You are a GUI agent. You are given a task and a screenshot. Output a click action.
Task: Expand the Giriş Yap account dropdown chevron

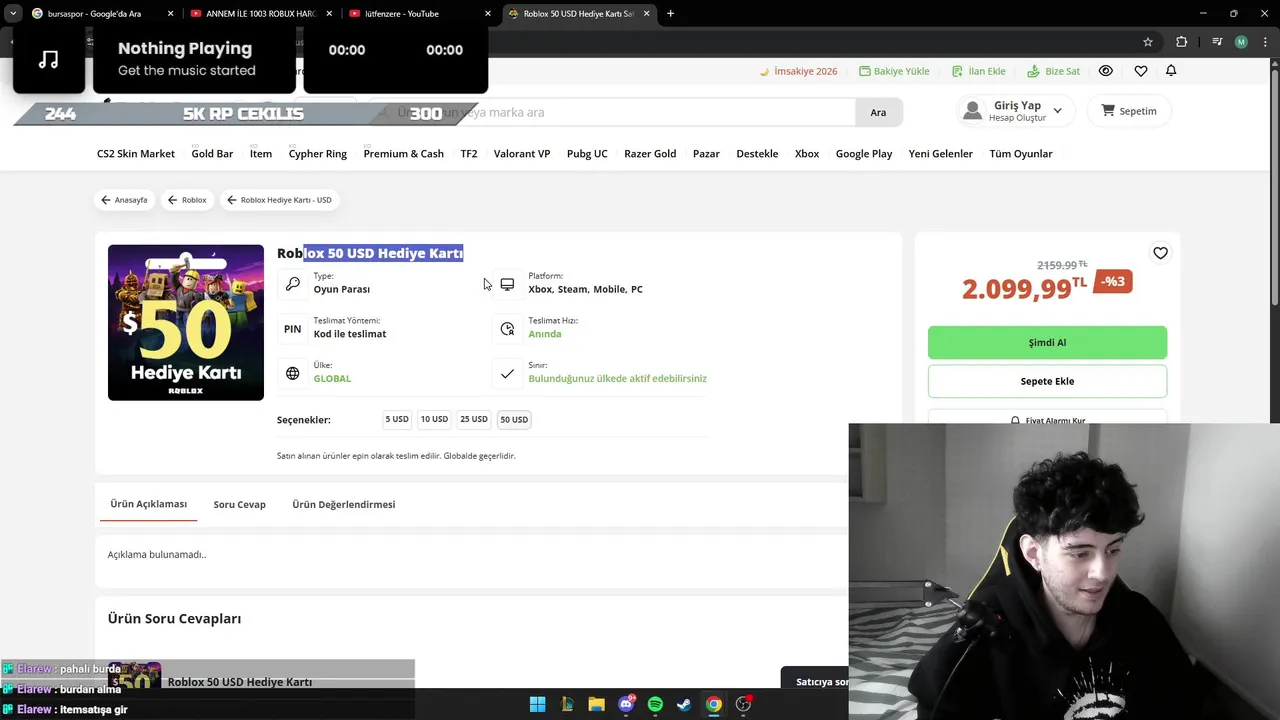pos(1057,111)
